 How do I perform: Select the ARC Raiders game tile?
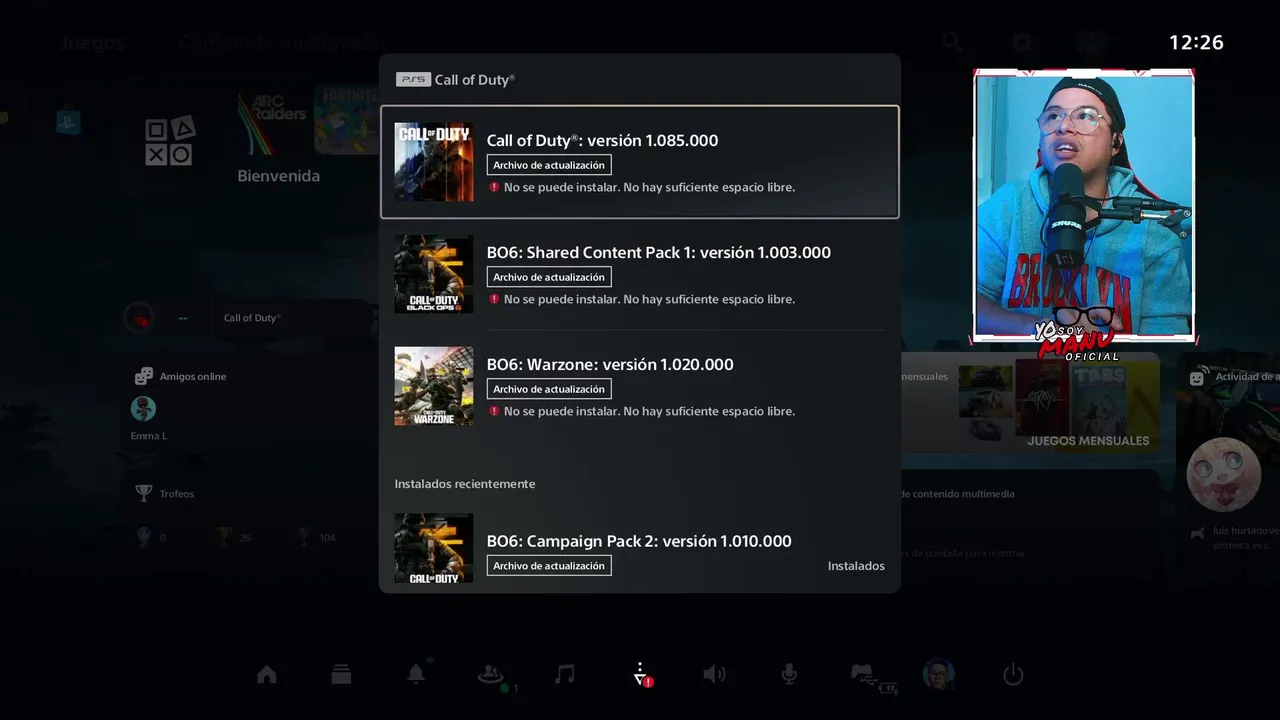[x=271, y=122]
